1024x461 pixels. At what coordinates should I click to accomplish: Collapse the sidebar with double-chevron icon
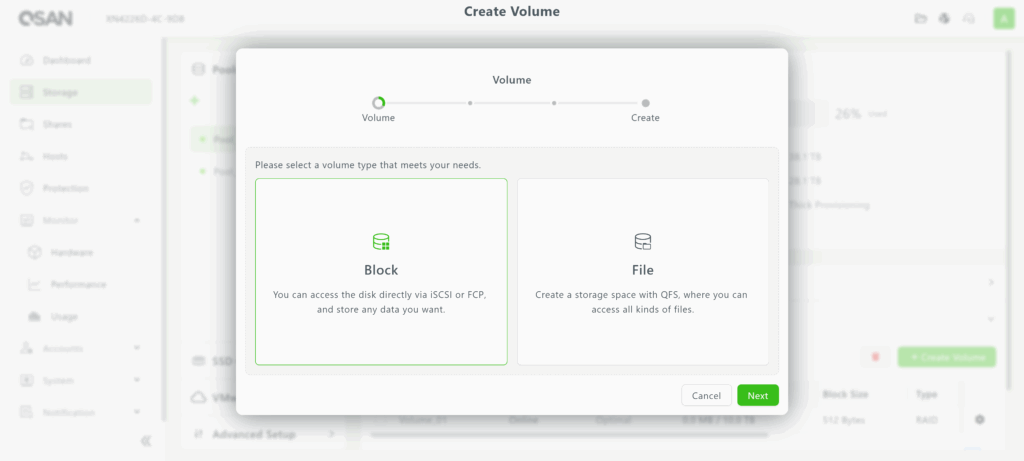[145, 440]
